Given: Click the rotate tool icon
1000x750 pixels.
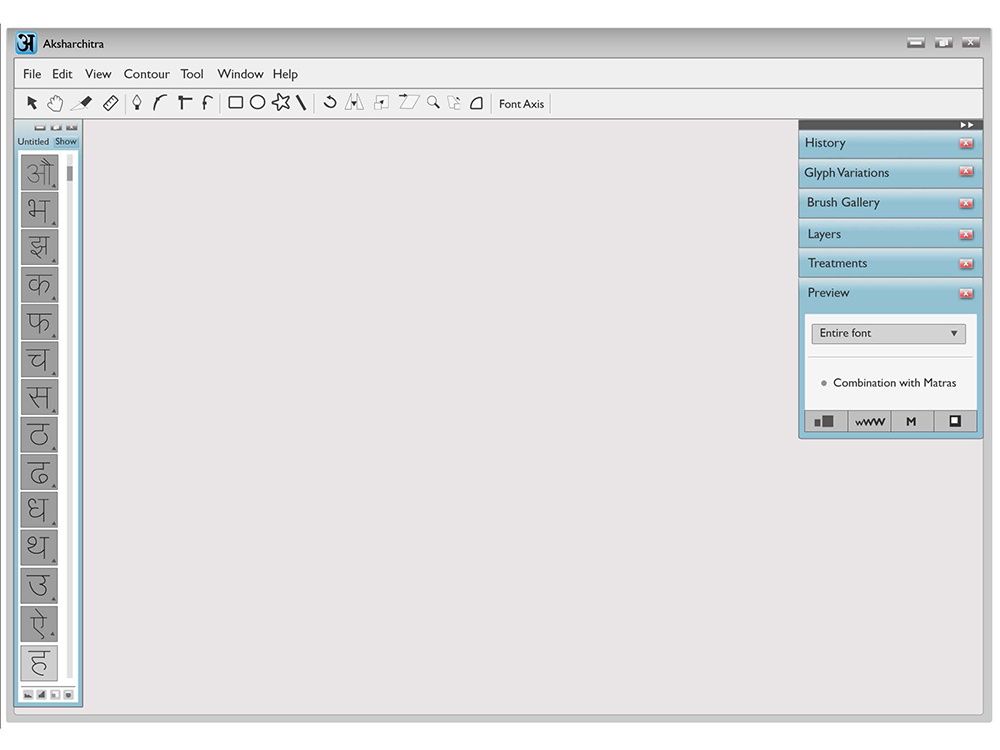Looking at the screenshot, I should pyautogui.click(x=330, y=103).
